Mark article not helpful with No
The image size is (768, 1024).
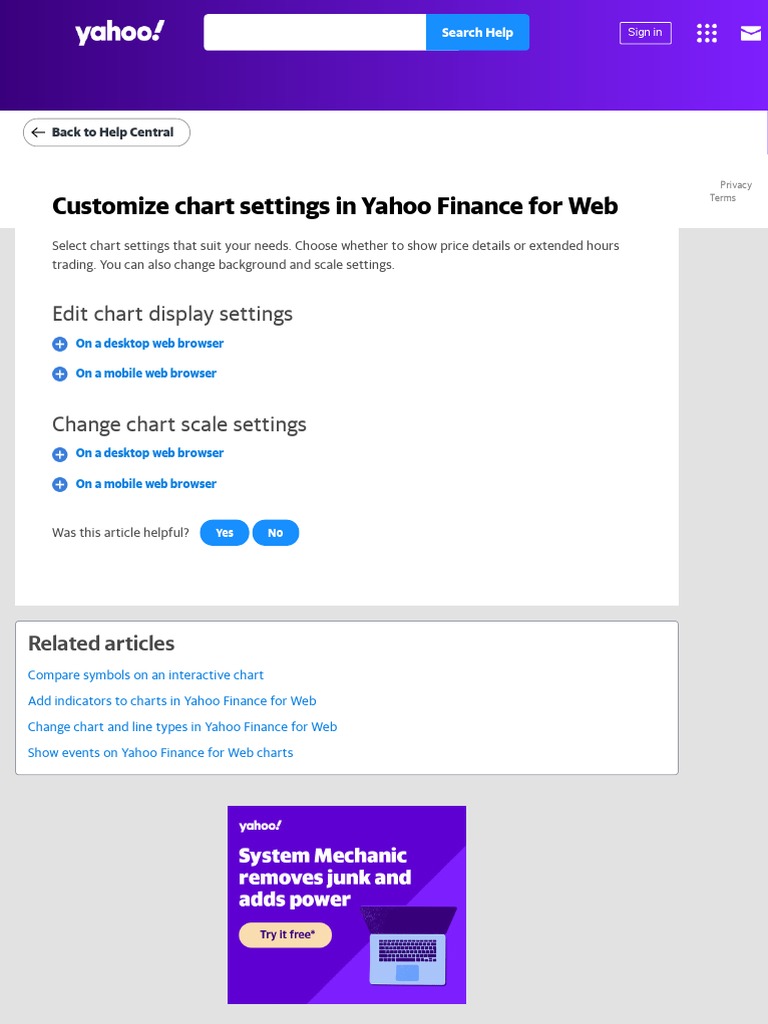click(x=275, y=533)
